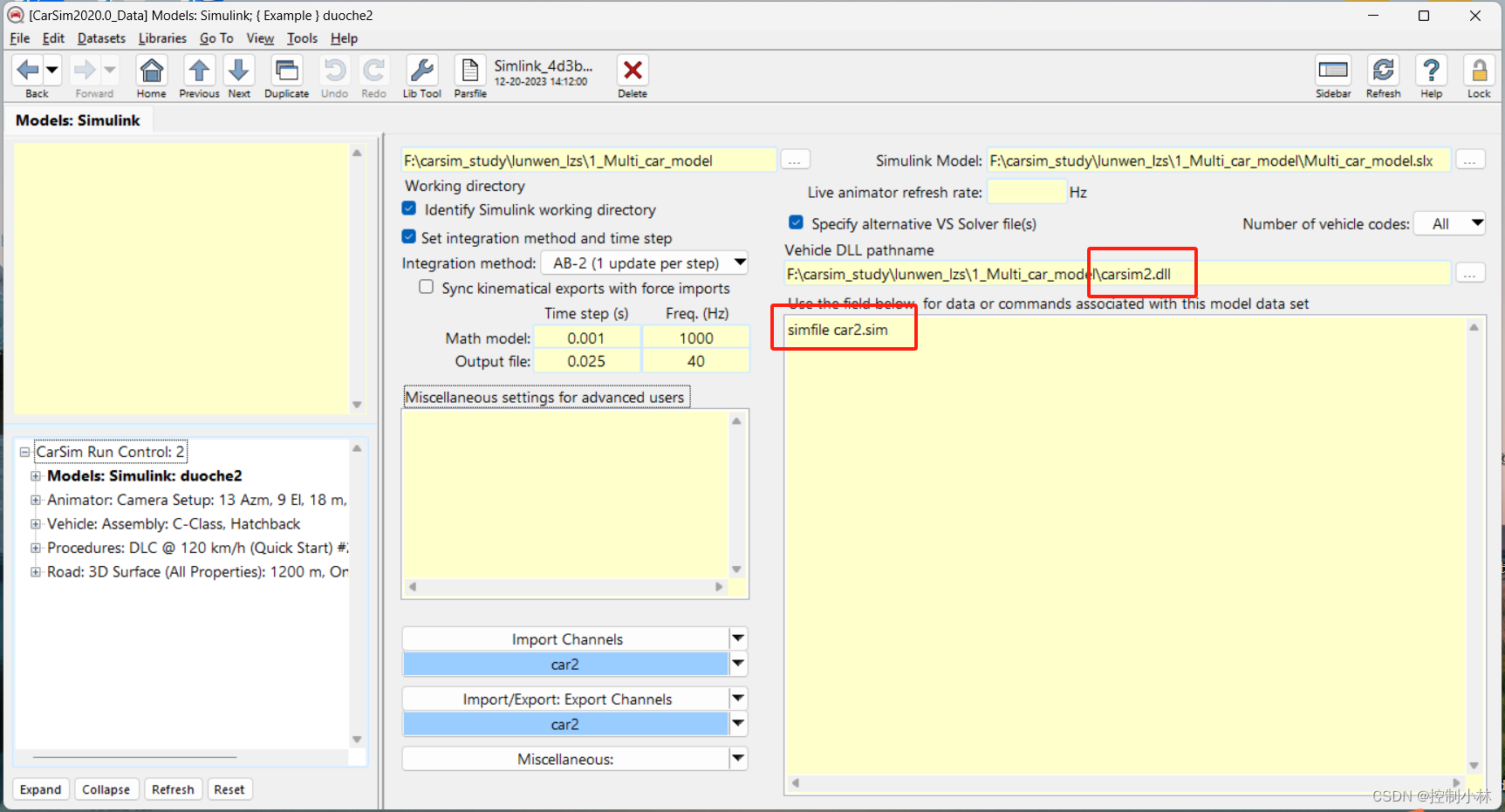Open Number of vehicle codes dropdown
The width and height of the screenshot is (1505, 812).
1449,224
